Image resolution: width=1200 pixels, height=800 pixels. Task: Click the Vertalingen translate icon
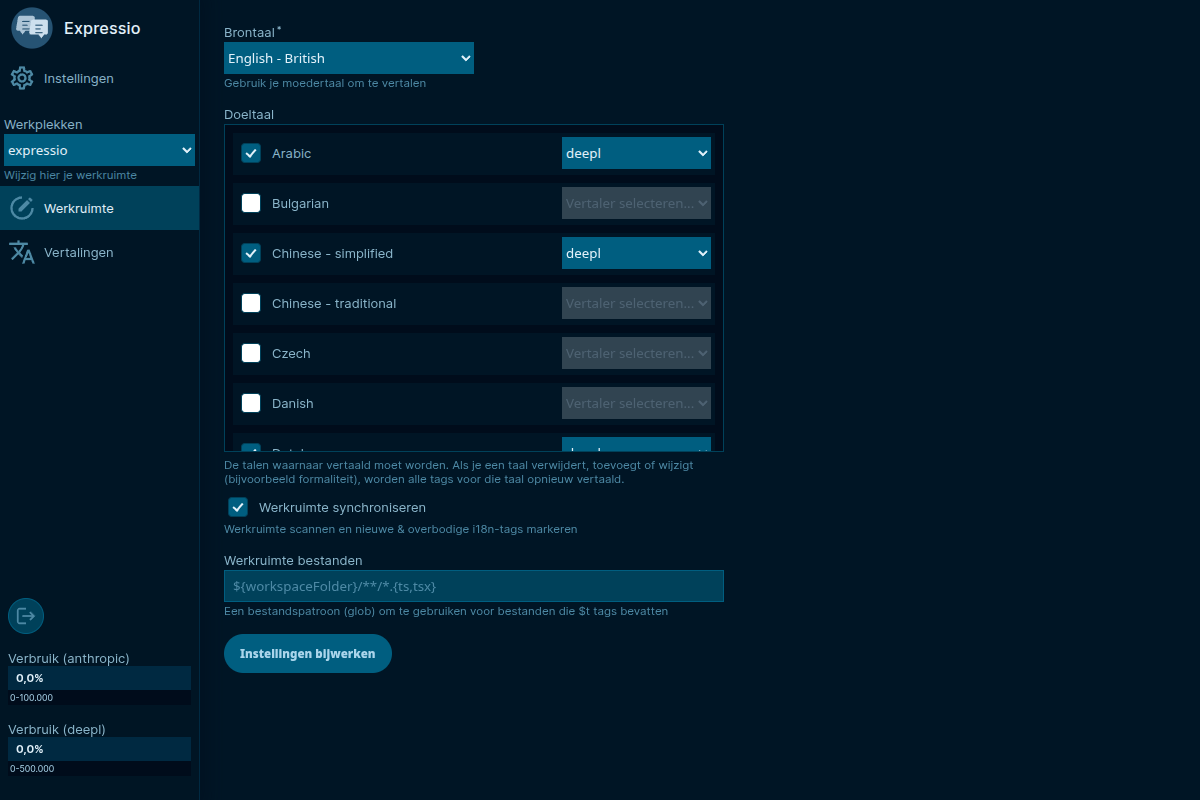pyautogui.click(x=21, y=252)
